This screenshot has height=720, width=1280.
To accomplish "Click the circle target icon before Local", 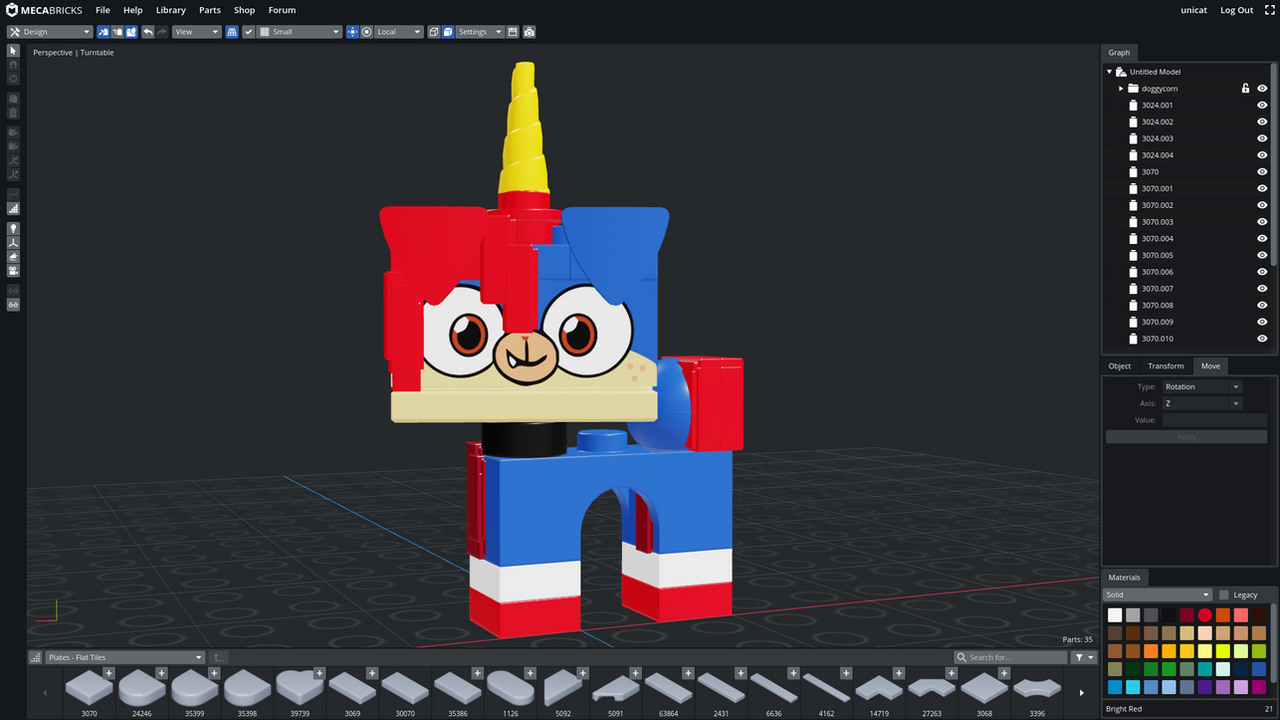I will [367, 32].
